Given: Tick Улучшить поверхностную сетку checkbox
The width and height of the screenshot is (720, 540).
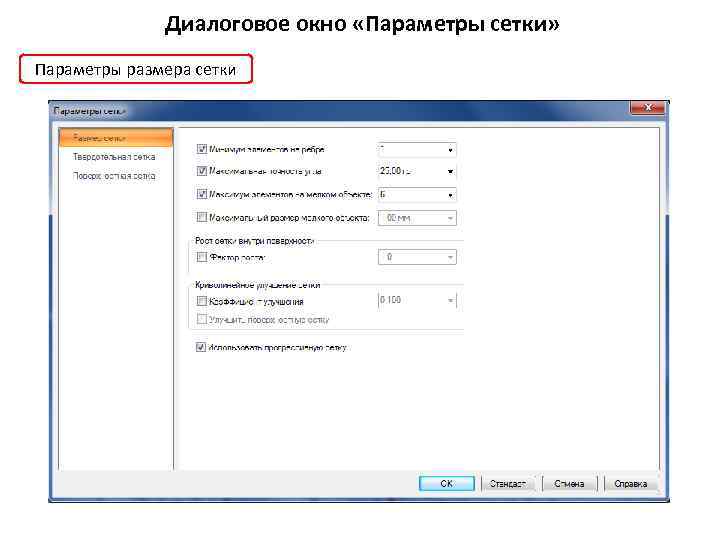Looking at the screenshot, I should 202,319.
